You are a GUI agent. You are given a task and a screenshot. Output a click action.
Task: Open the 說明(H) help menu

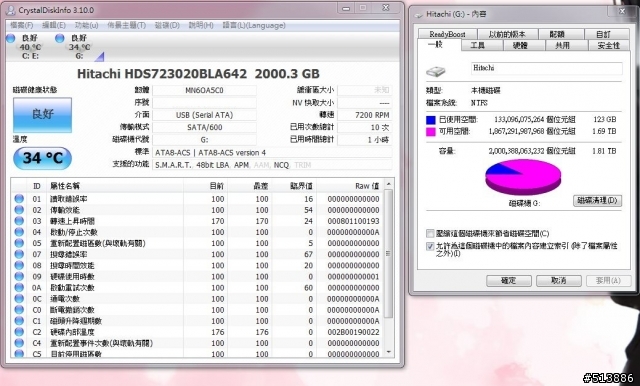[201, 25]
